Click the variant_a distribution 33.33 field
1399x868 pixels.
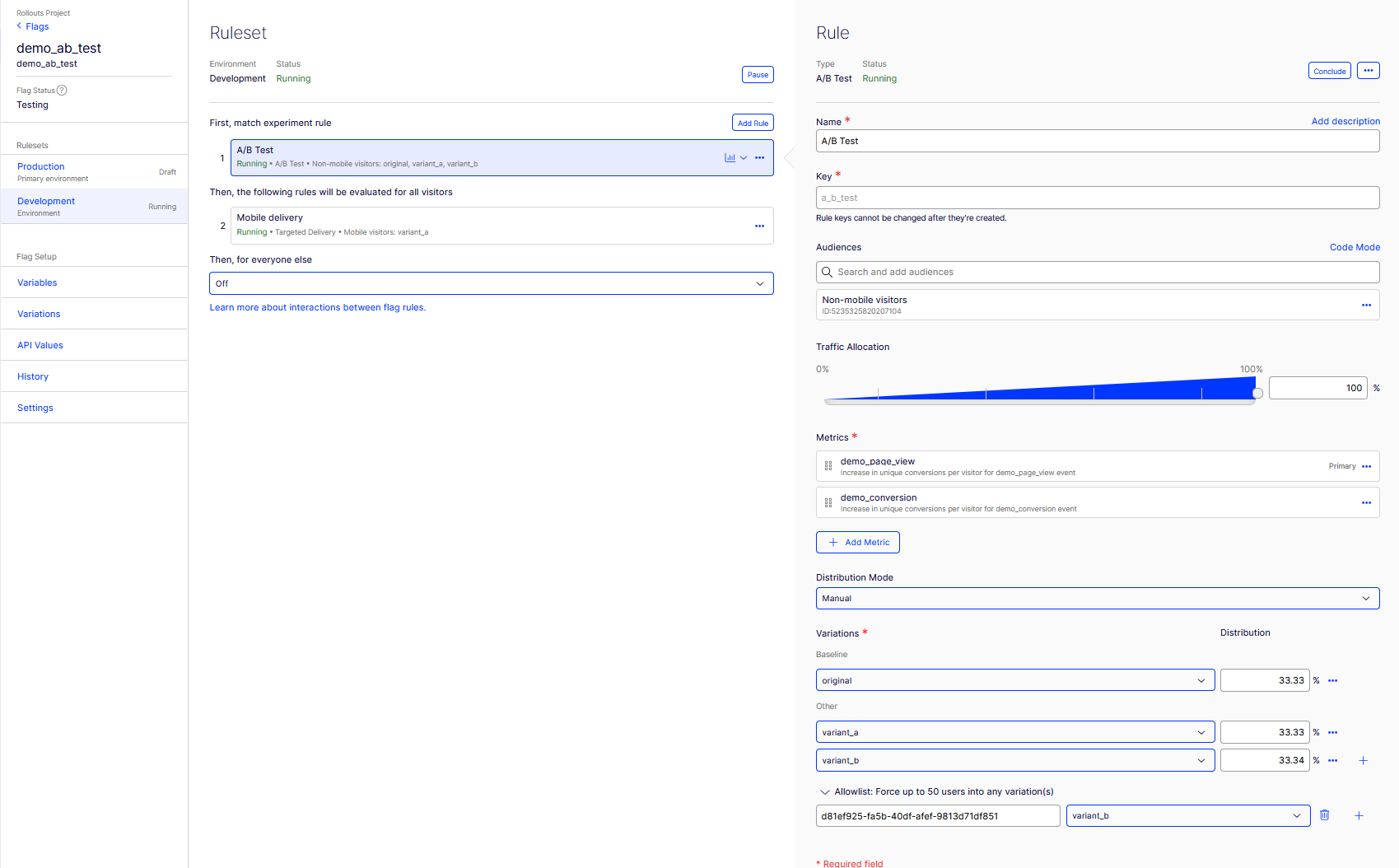[x=1265, y=732]
